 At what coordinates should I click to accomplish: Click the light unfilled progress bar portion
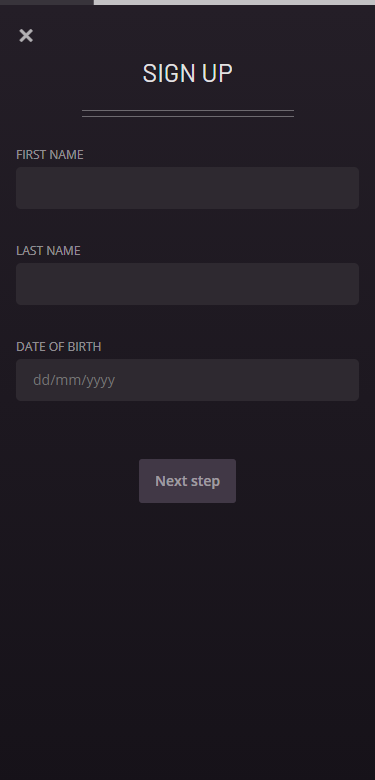pos(234,2)
